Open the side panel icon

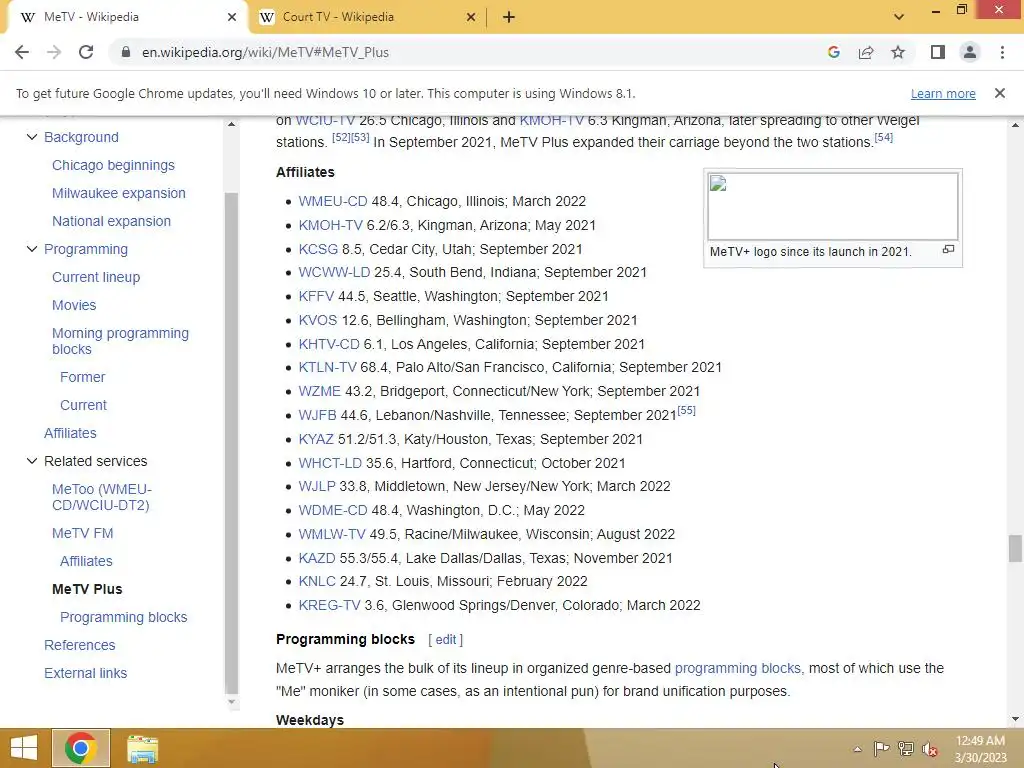point(938,52)
